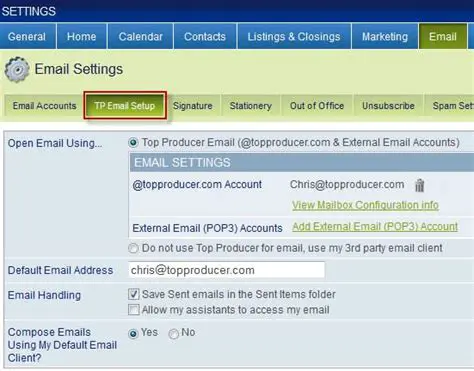Select the Email settings tab
The image size is (474, 371).
(x=443, y=36)
